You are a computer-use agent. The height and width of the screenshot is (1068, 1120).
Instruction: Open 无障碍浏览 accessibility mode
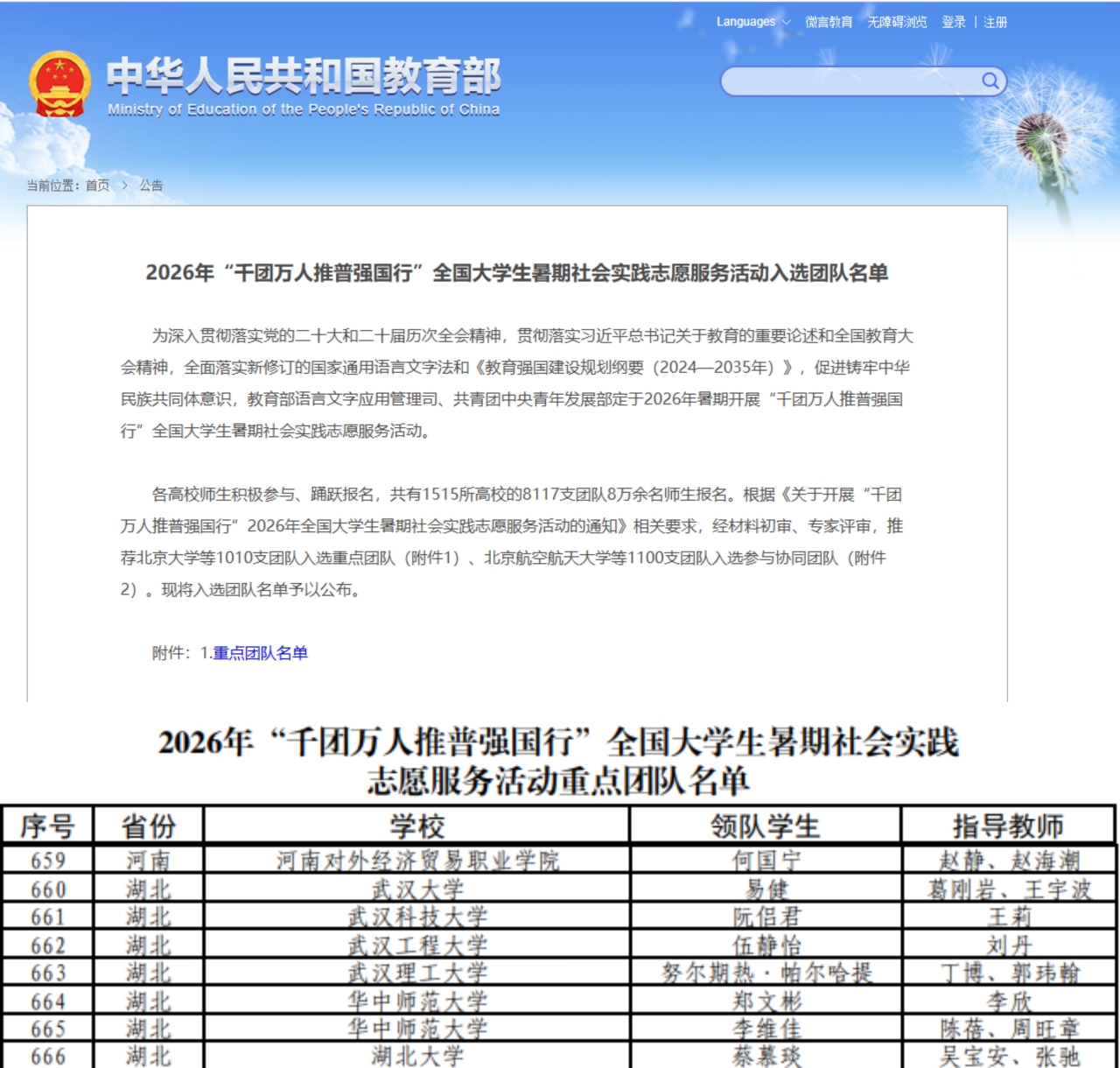pos(897,22)
